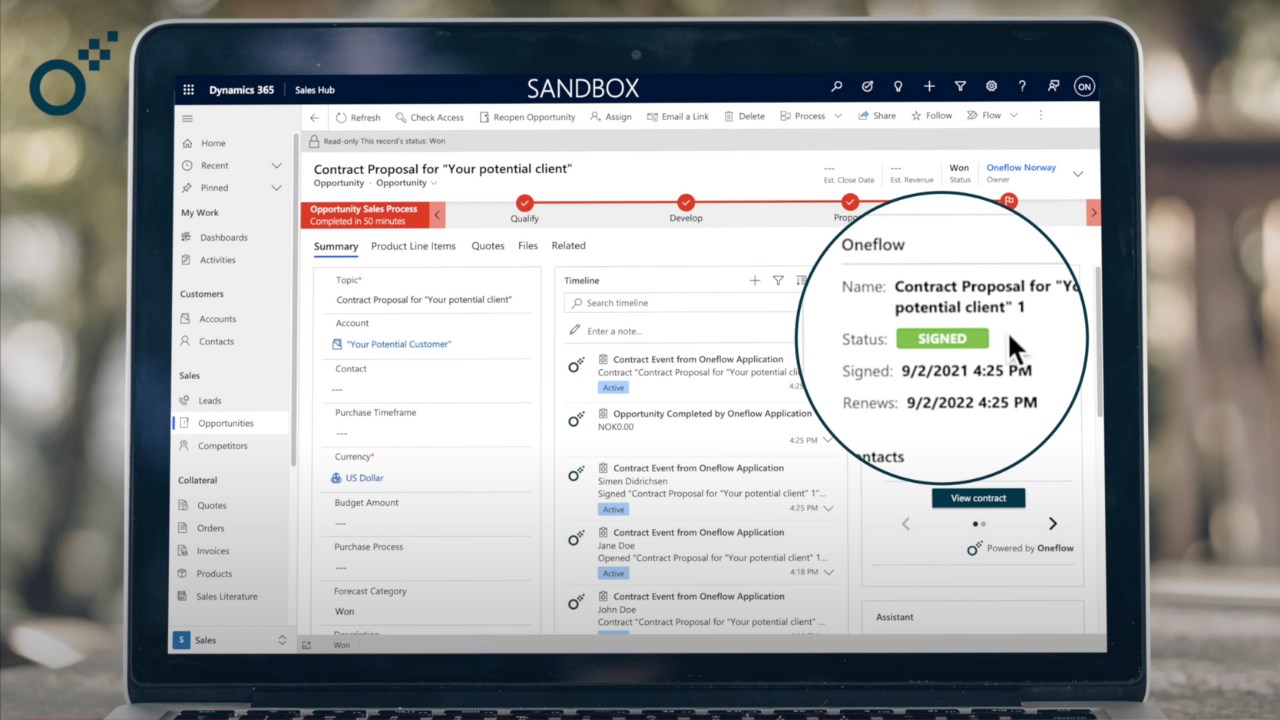Open Sales Literature in sidebar
This screenshot has height=720, width=1280.
(x=227, y=596)
